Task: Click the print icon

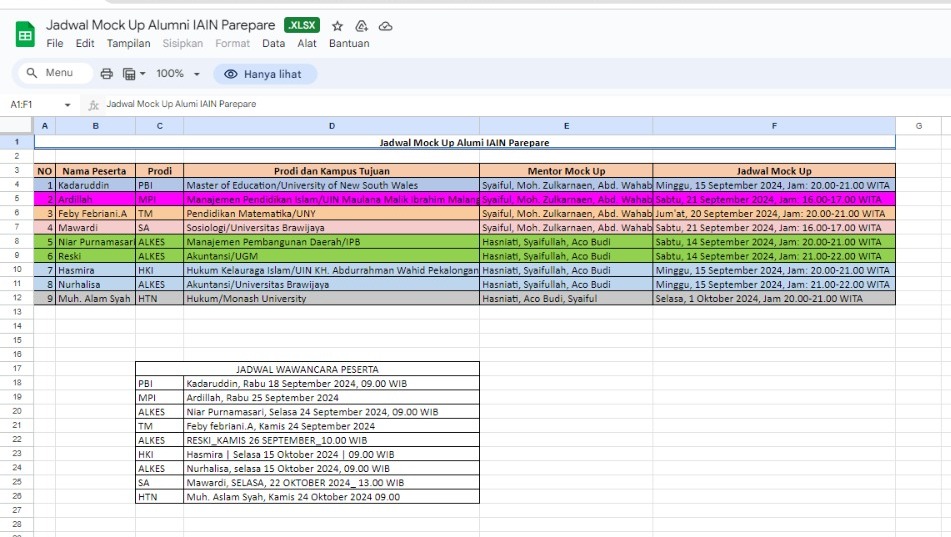Action: tap(107, 74)
